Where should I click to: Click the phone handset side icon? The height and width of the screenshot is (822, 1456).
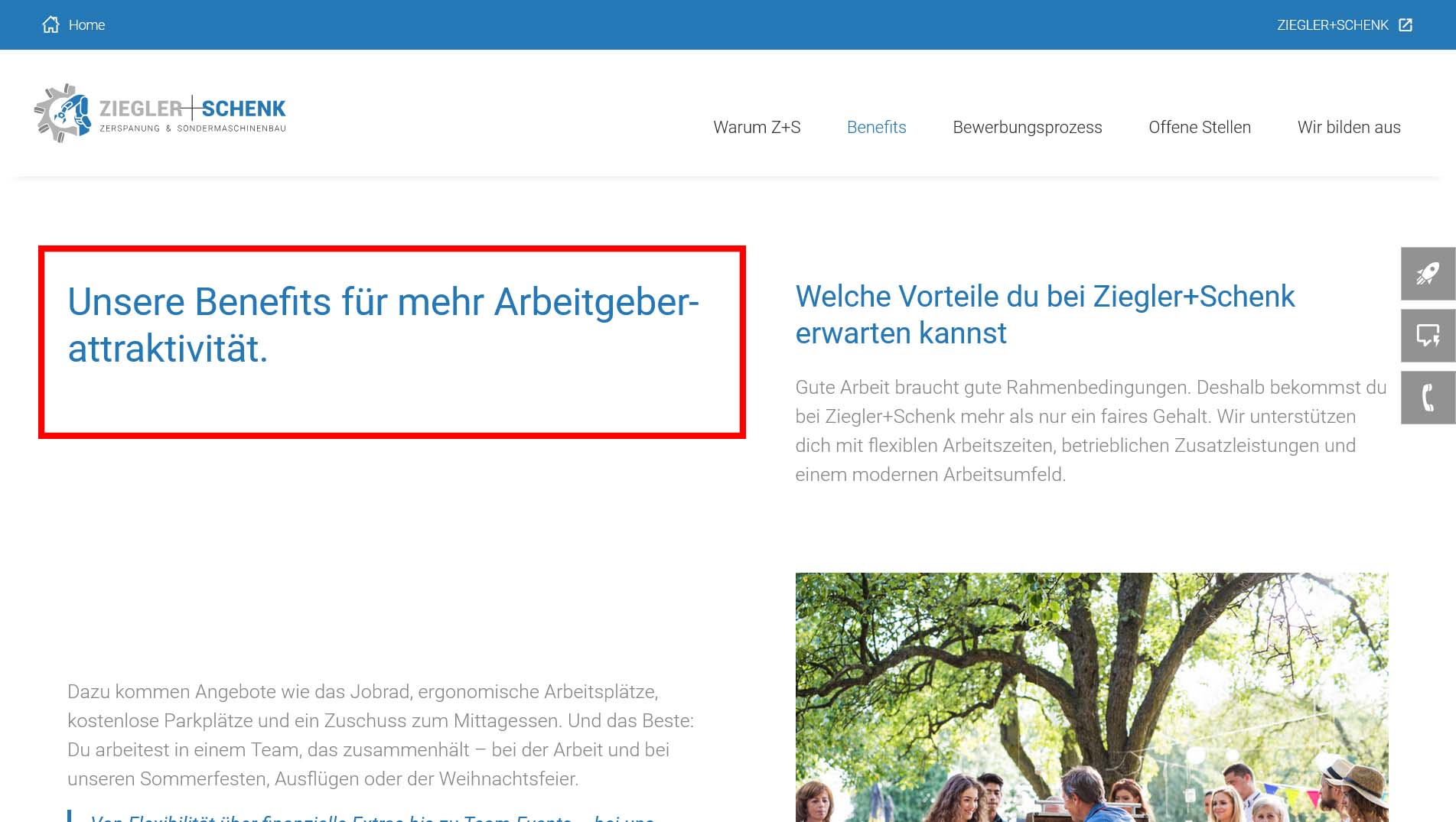pos(1428,398)
